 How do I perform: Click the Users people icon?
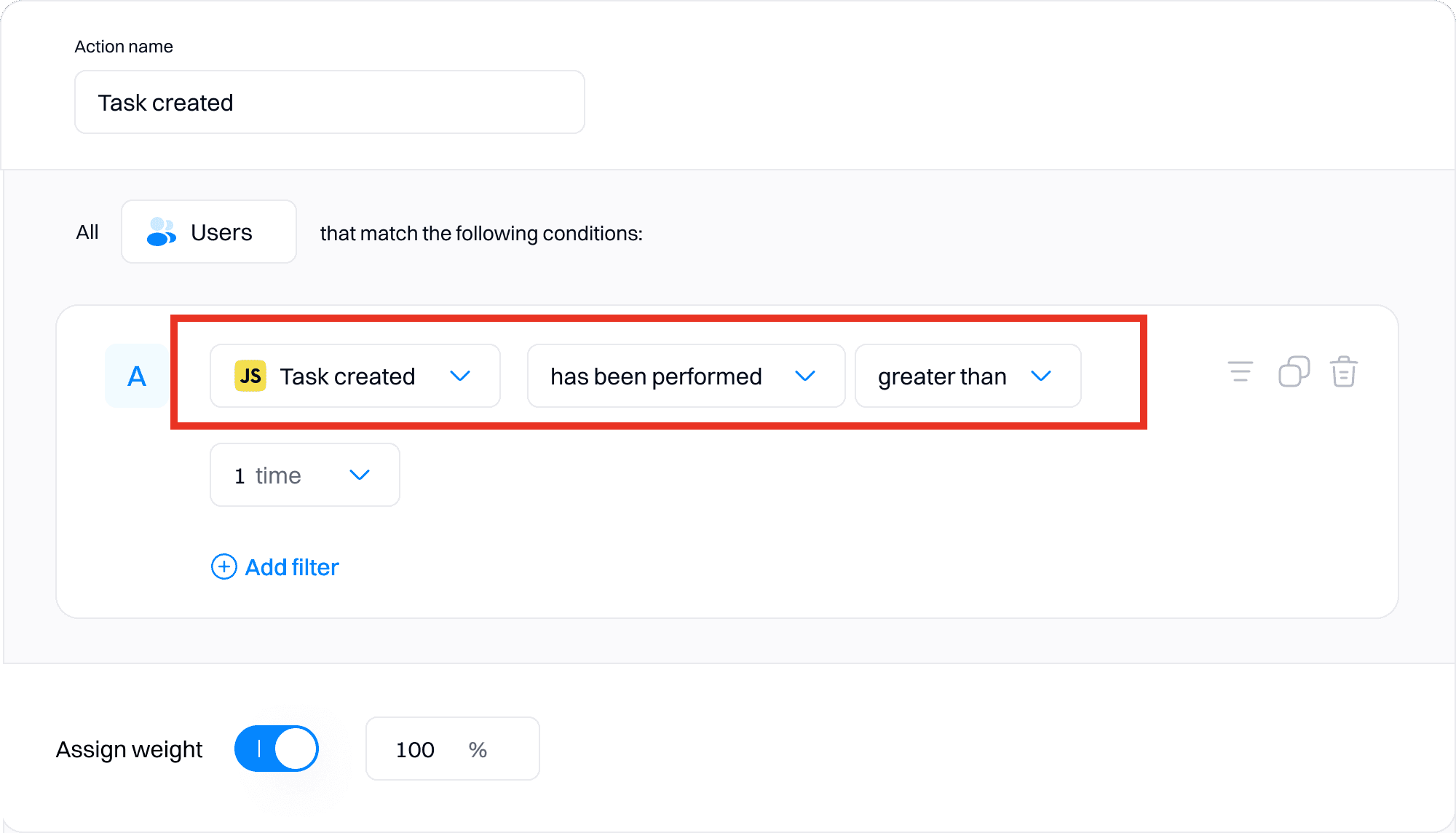click(x=160, y=232)
